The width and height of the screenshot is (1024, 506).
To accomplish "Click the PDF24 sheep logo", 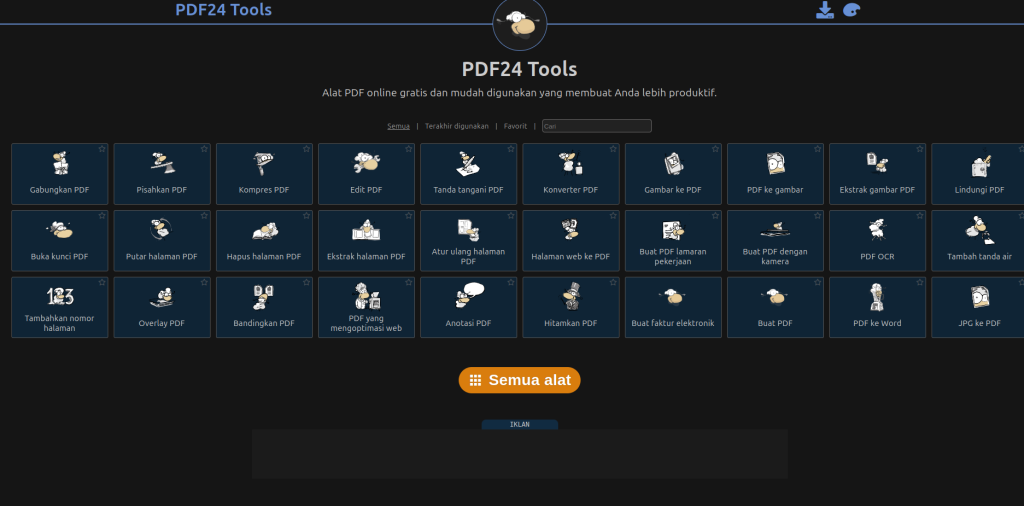I will [520, 24].
